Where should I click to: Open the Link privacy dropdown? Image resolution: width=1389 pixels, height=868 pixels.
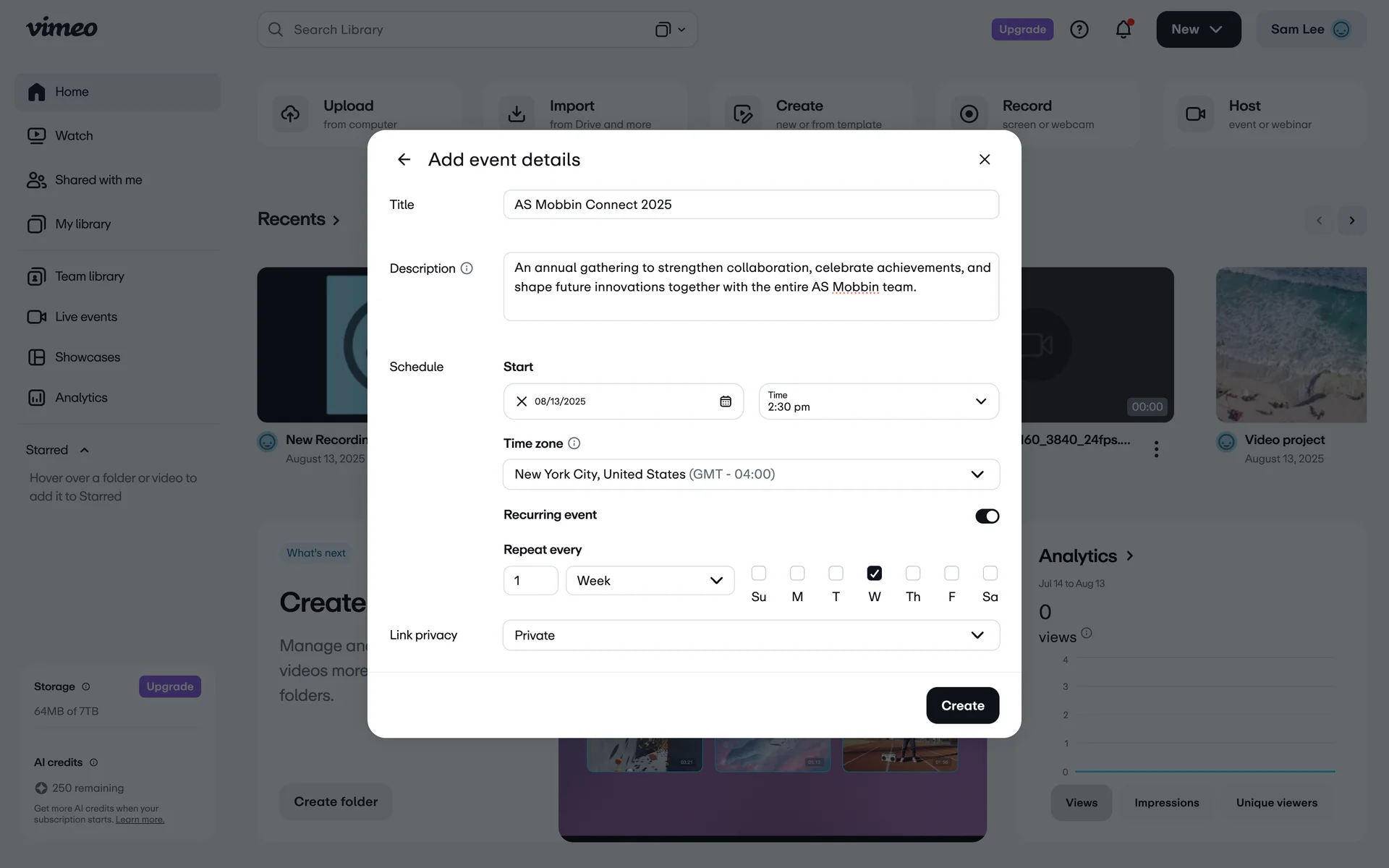click(x=751, y=635)
